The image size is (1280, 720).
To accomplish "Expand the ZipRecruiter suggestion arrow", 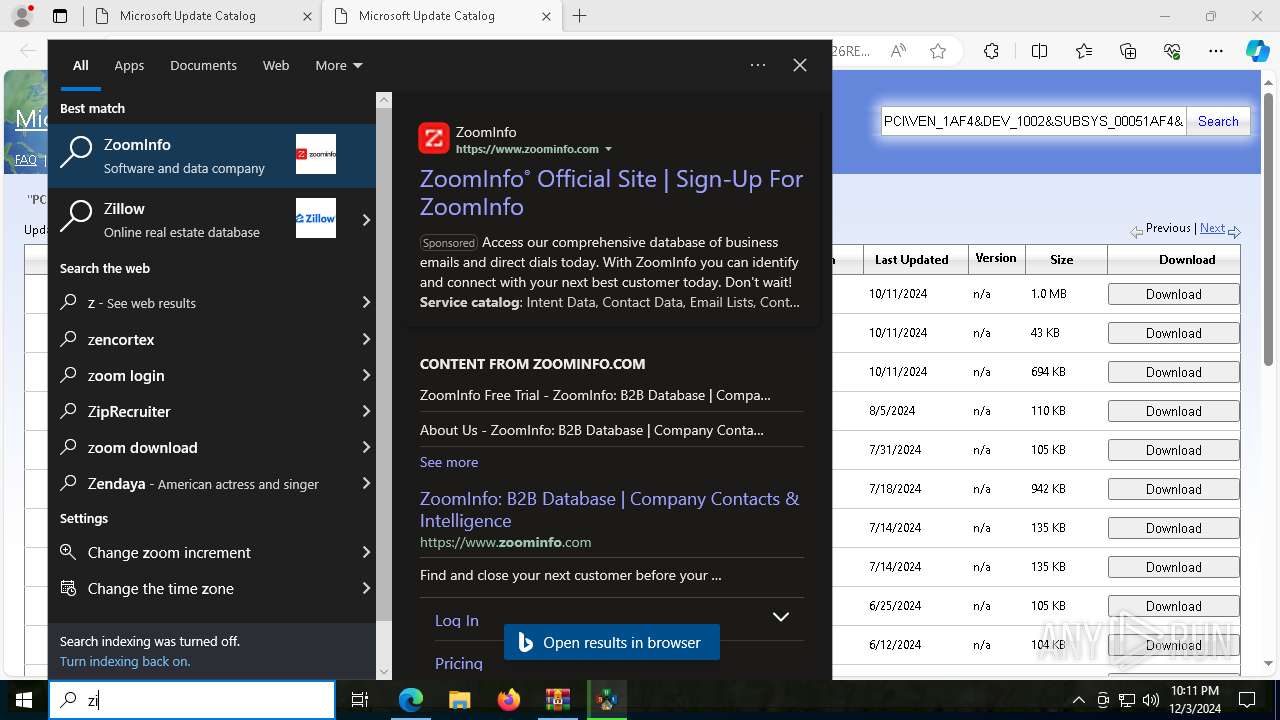I will pyautogui.click(x=366, y=411).
